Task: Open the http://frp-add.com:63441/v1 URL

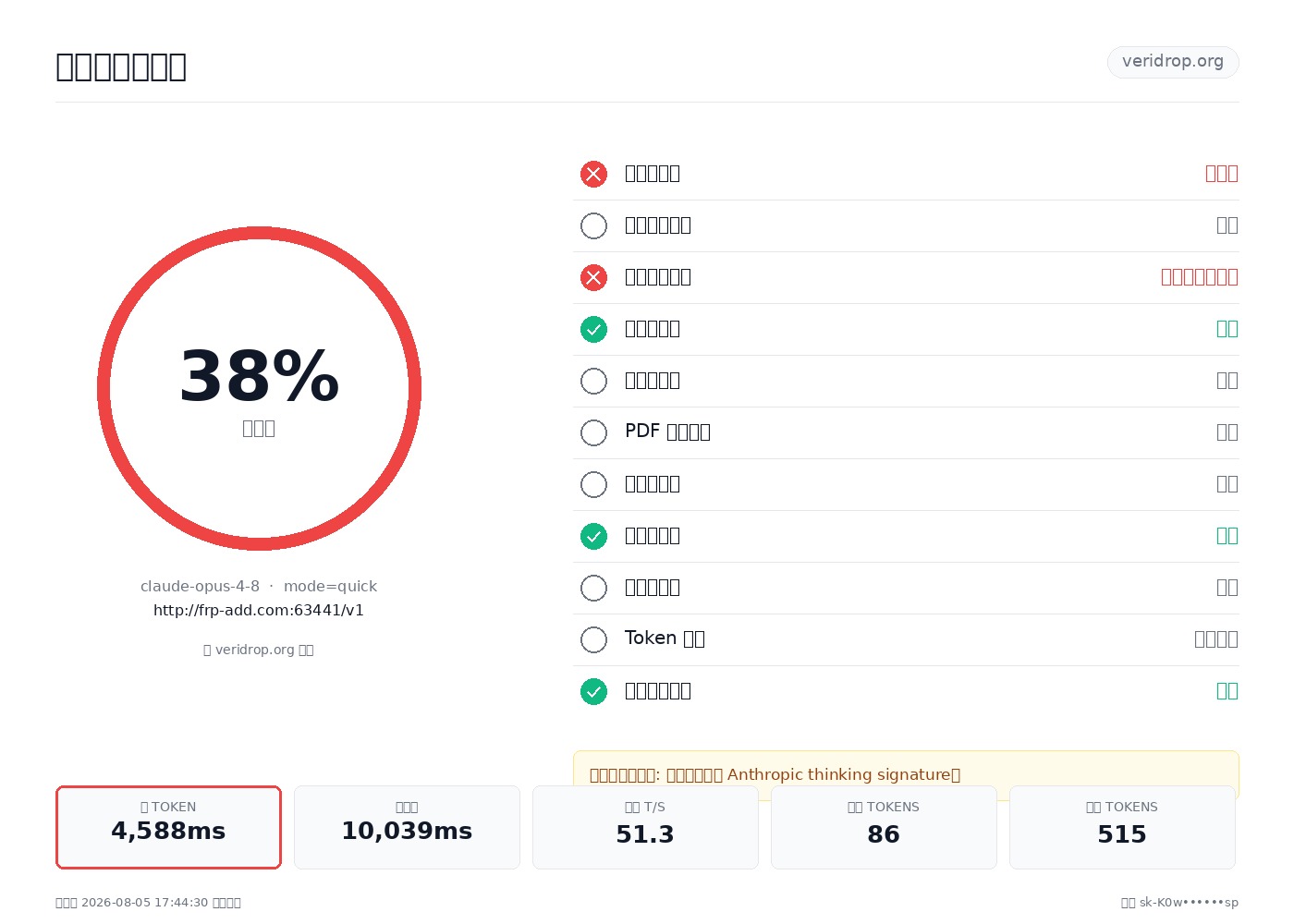Action: (x=259, y=610)
